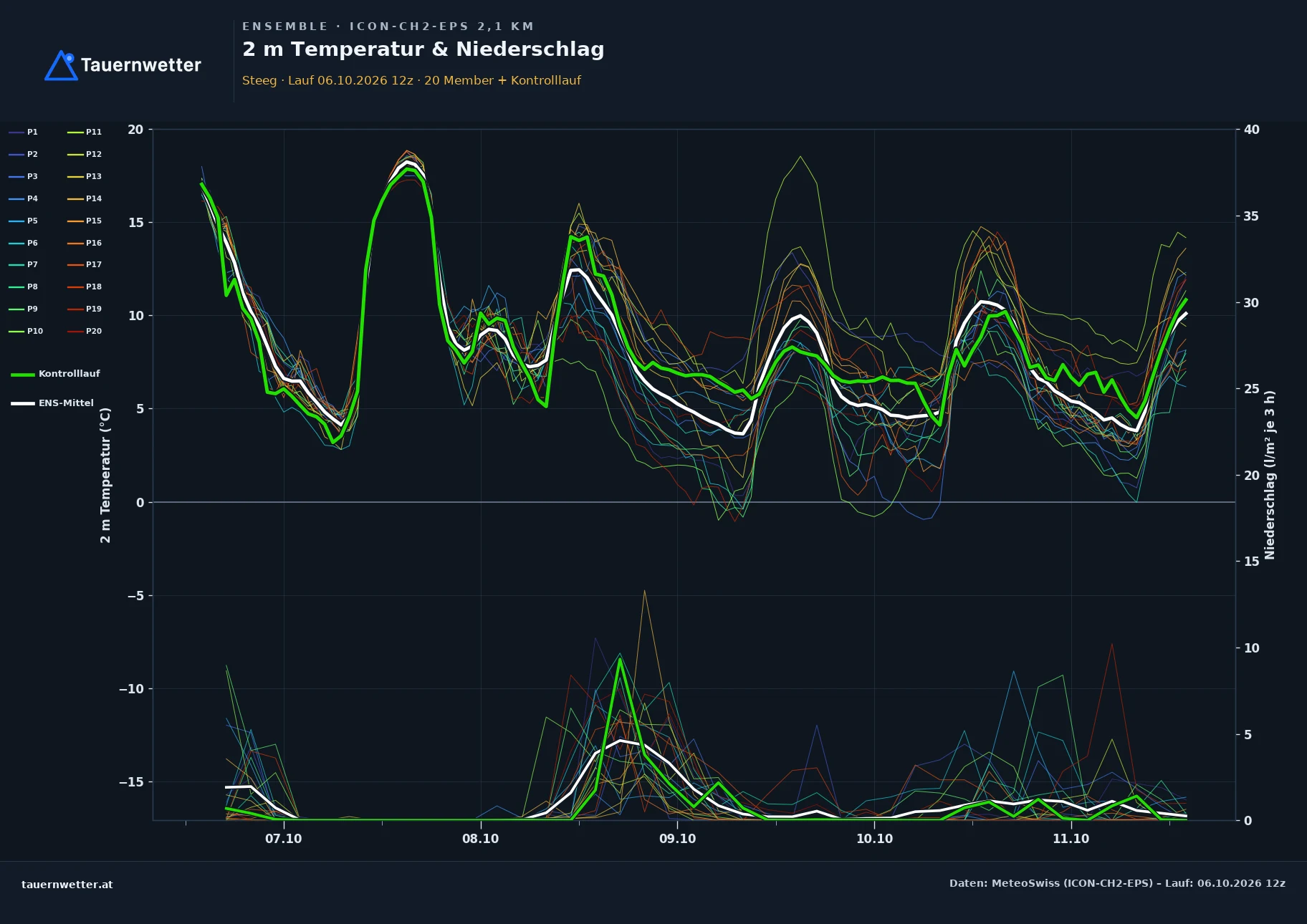Click the P15 legend label

(94, 221)
